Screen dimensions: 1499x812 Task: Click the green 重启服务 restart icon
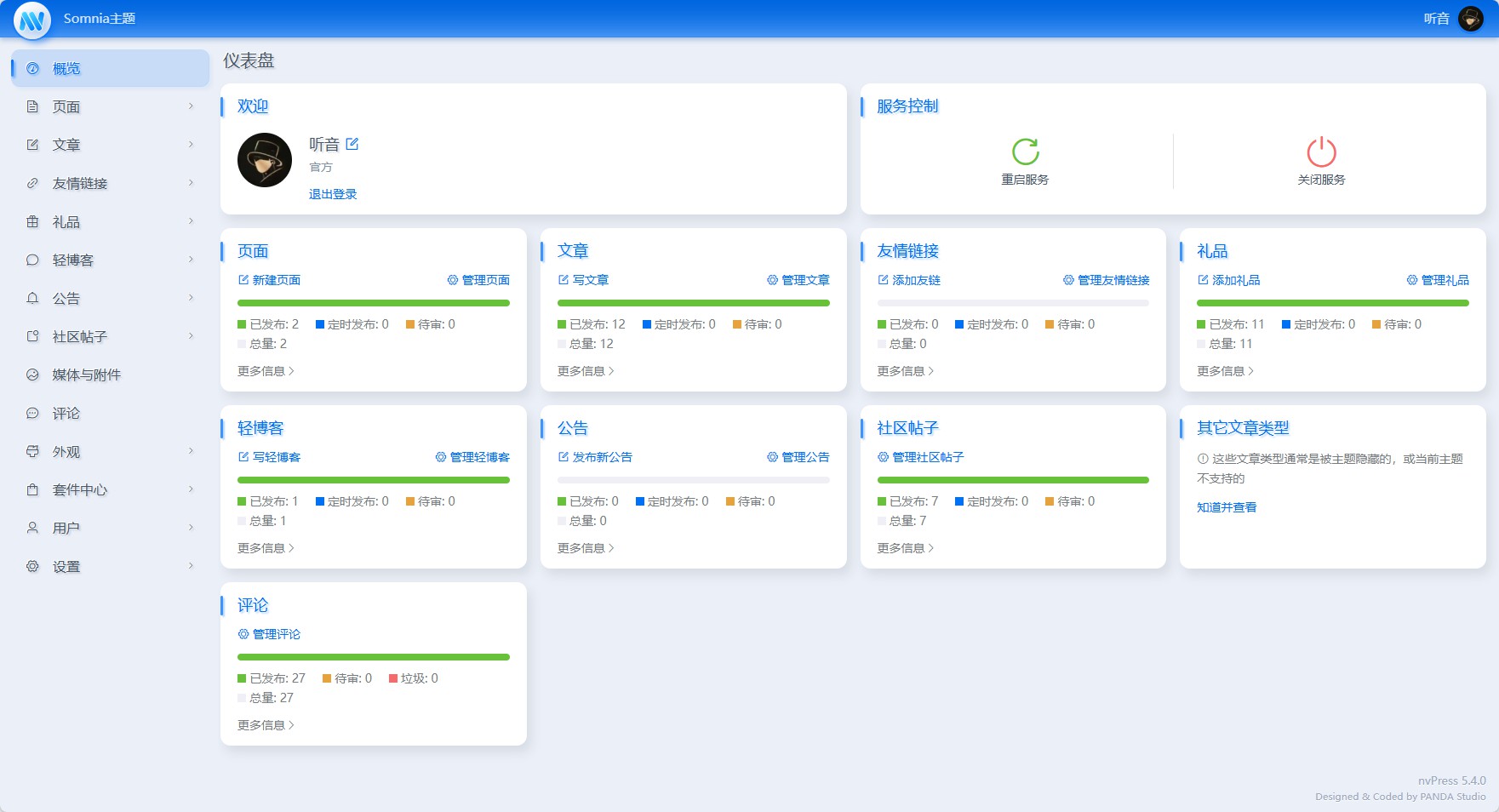pyautogui.click(x=1025, y=152)
